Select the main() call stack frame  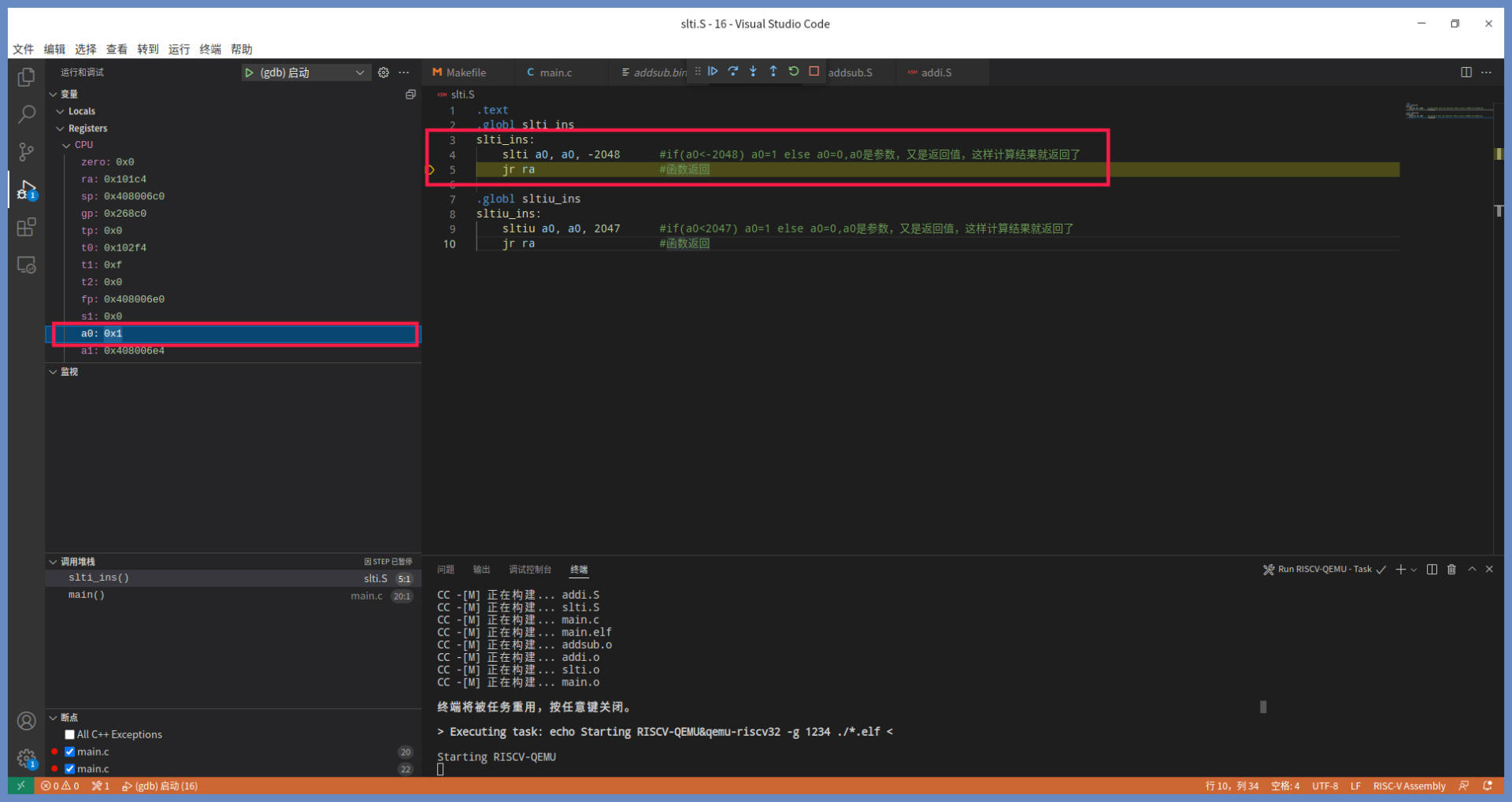tap(87, 596)
